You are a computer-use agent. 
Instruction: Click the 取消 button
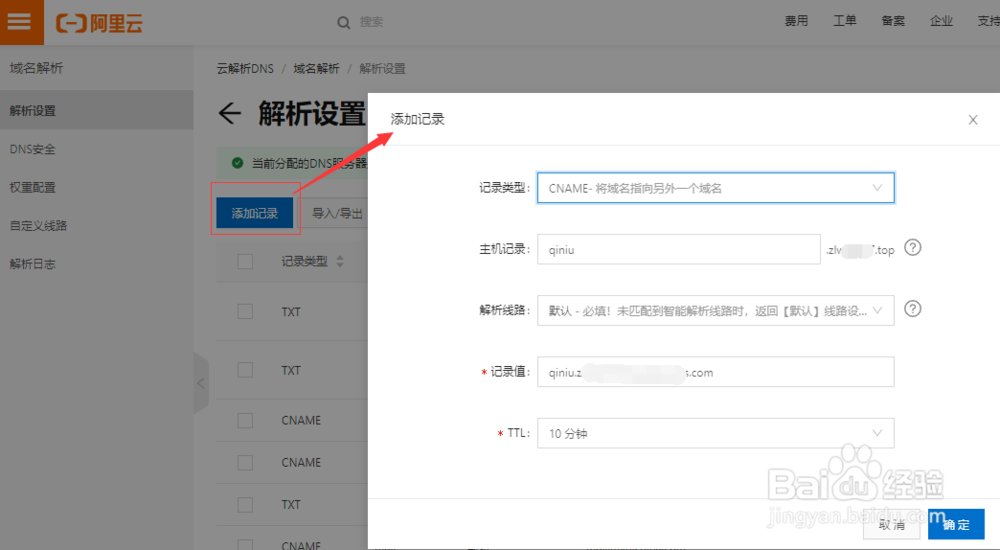point(892,524)
